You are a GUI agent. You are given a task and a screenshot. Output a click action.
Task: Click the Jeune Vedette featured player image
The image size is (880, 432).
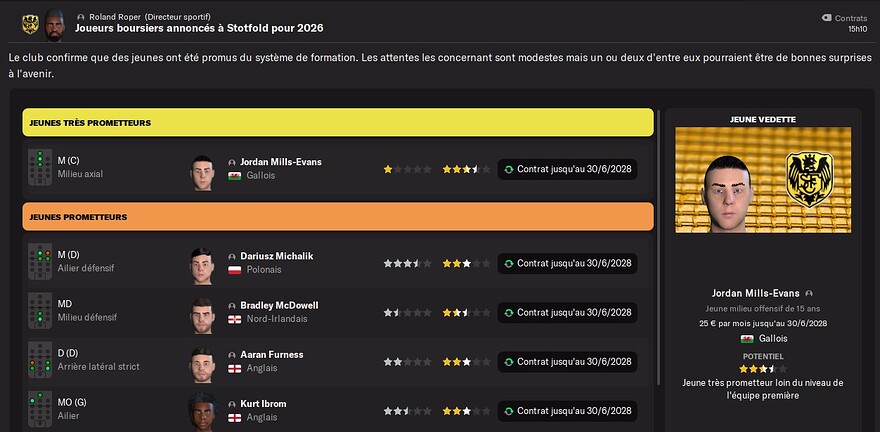coord(763,179)
